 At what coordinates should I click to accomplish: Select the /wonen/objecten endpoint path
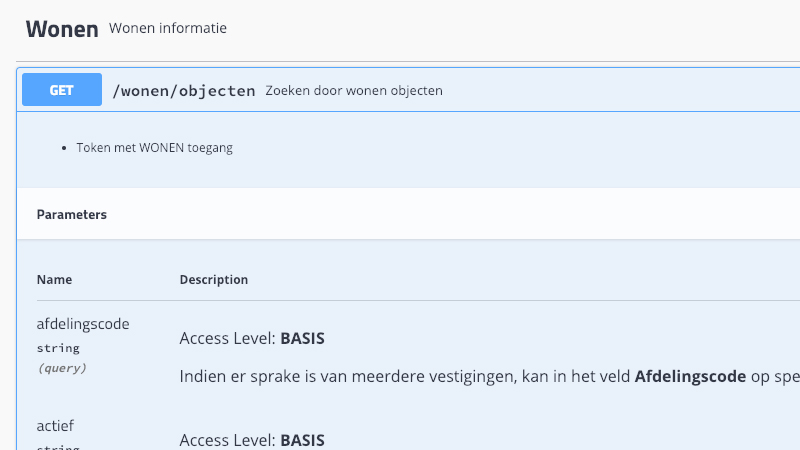pyautogui.click(x=184, y=90)
